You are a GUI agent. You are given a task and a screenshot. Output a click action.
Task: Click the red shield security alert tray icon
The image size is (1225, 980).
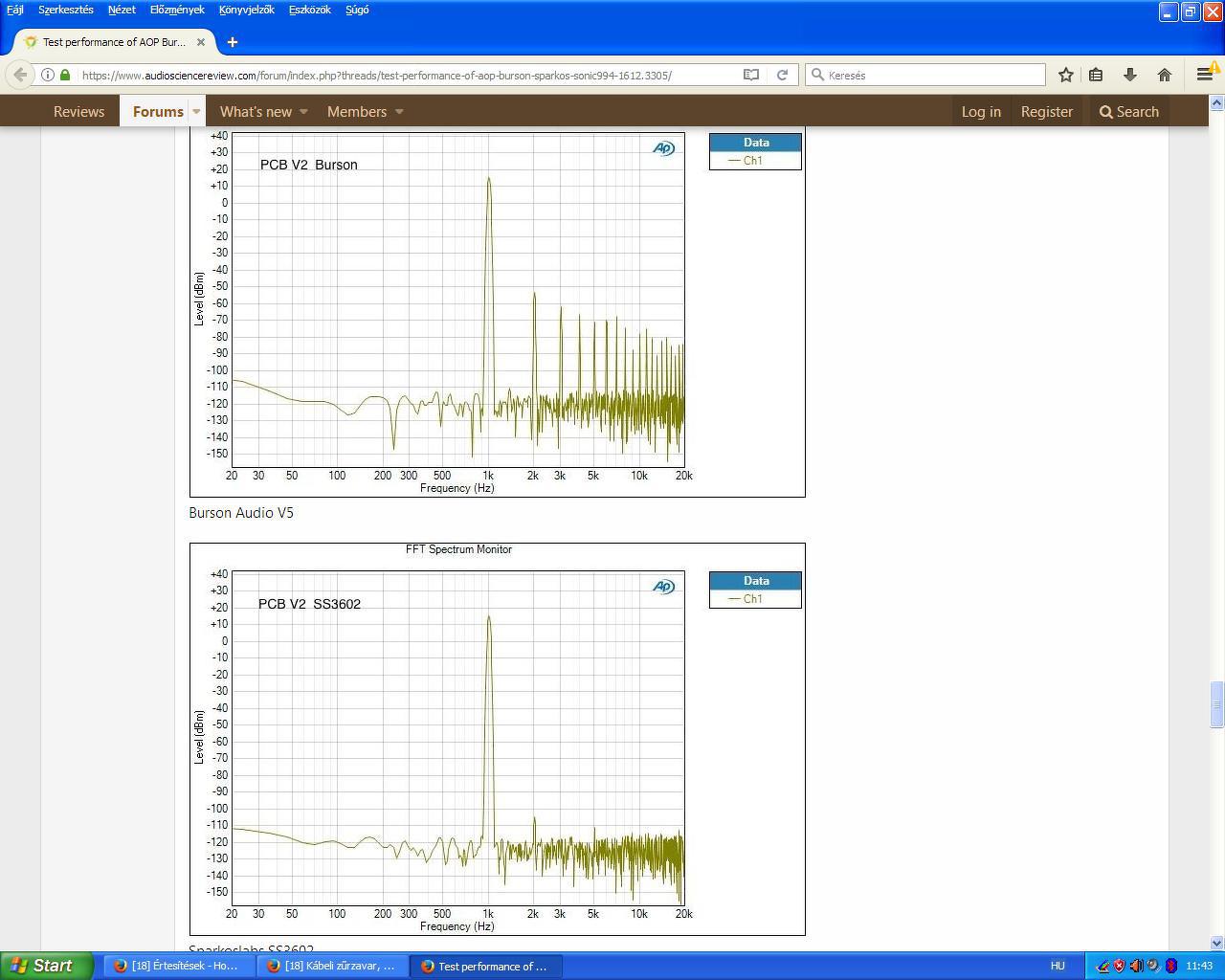coord(1119,966)
